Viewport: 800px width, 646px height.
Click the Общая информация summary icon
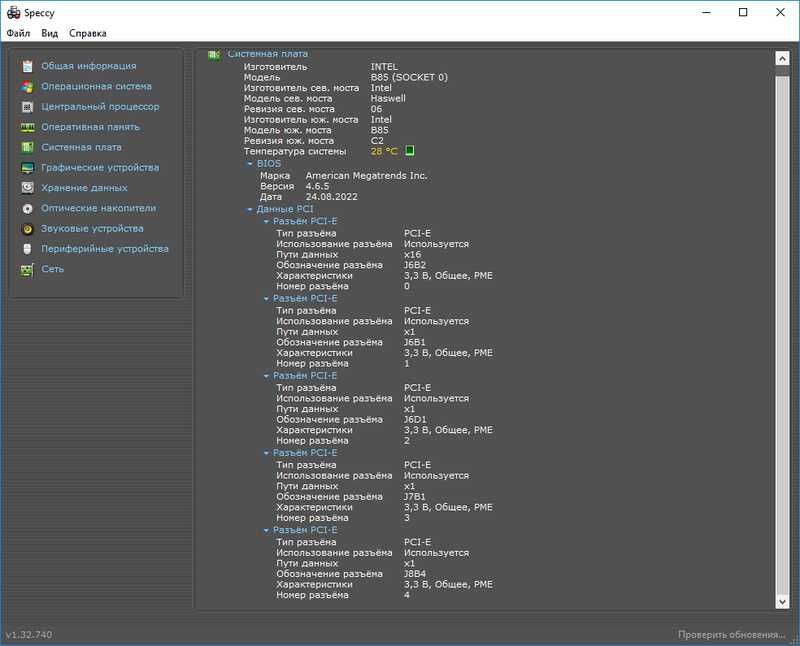click(x=28, y=66)
